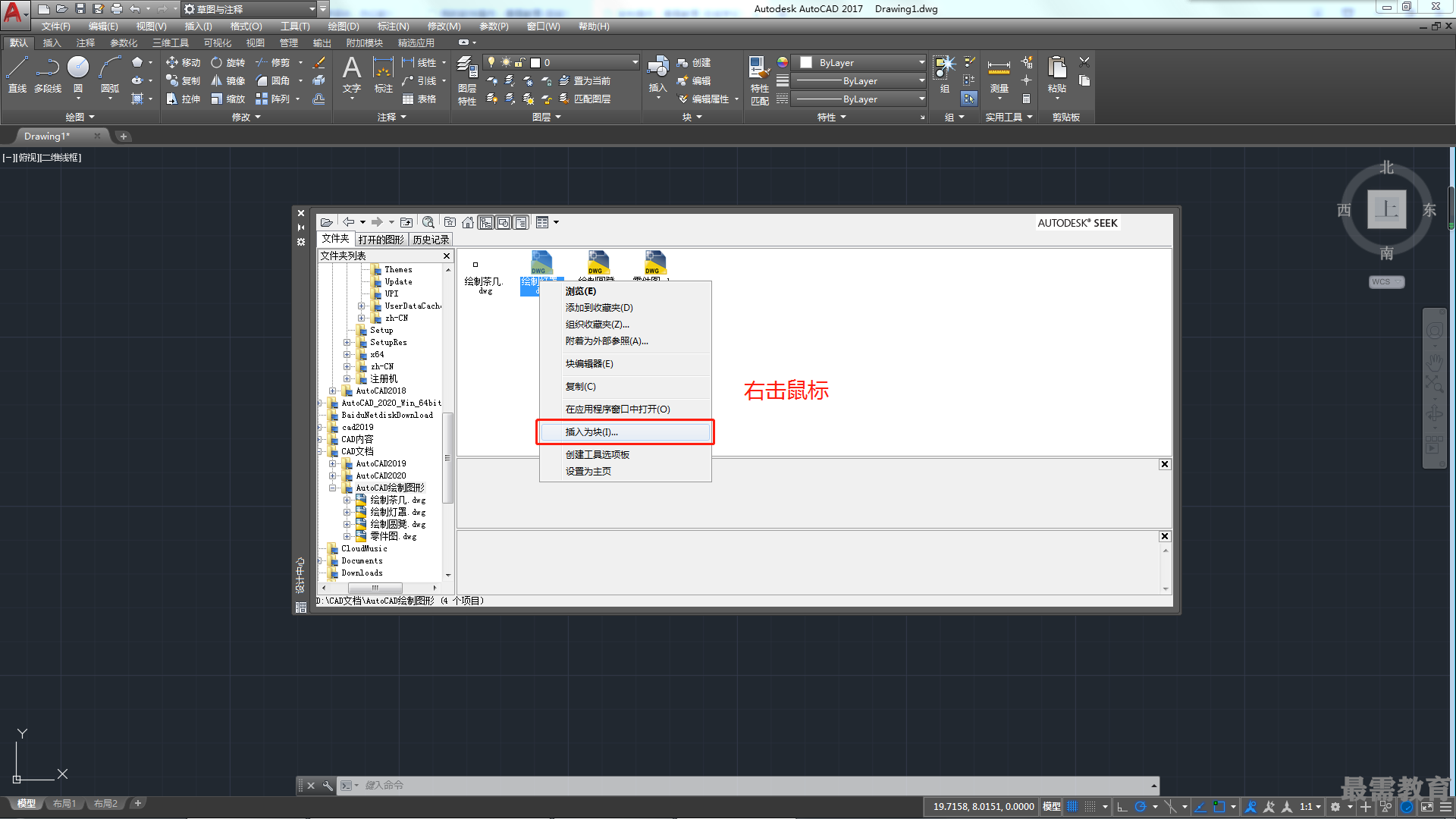1456x819 pixels.
Task: Click the Search icon in DesignCenter toolbar
Action: coord(428,222)
